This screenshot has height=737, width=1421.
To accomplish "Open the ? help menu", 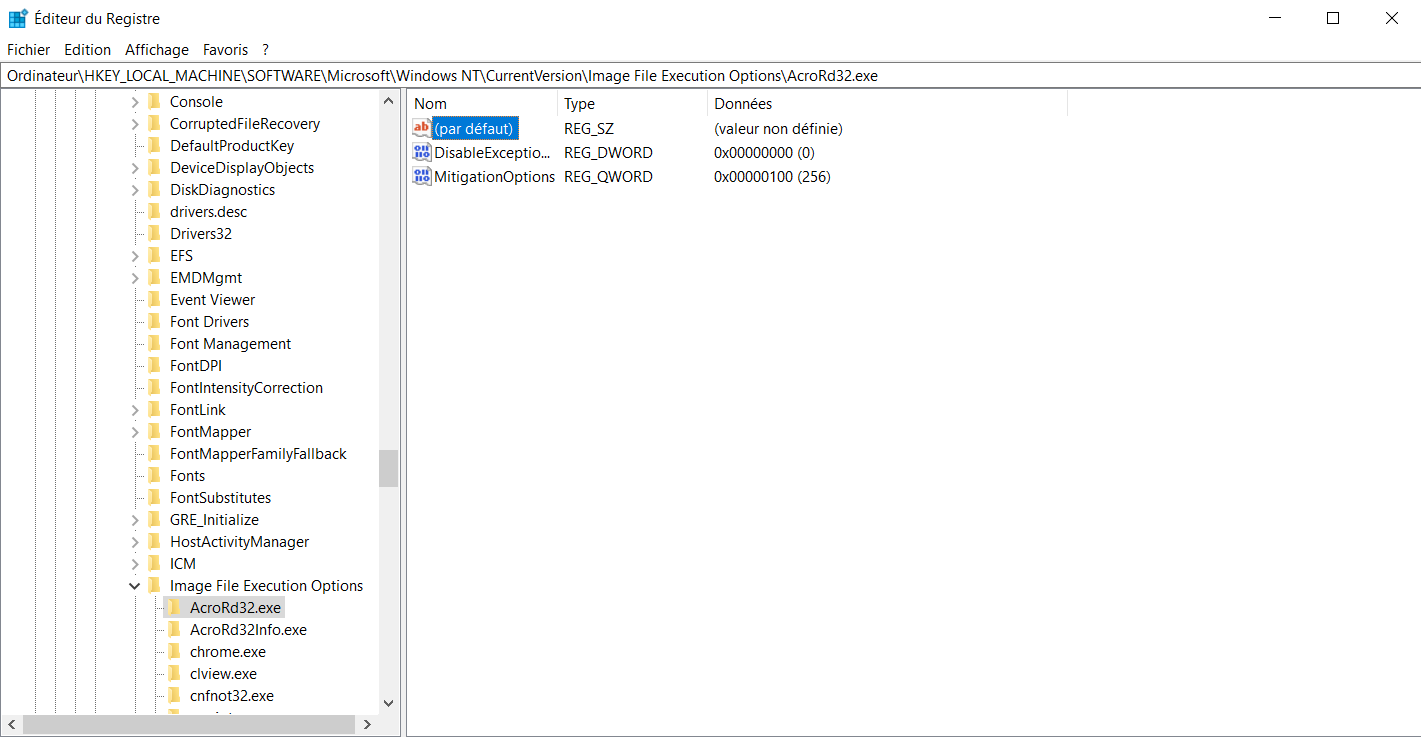I will coord(265,49).
